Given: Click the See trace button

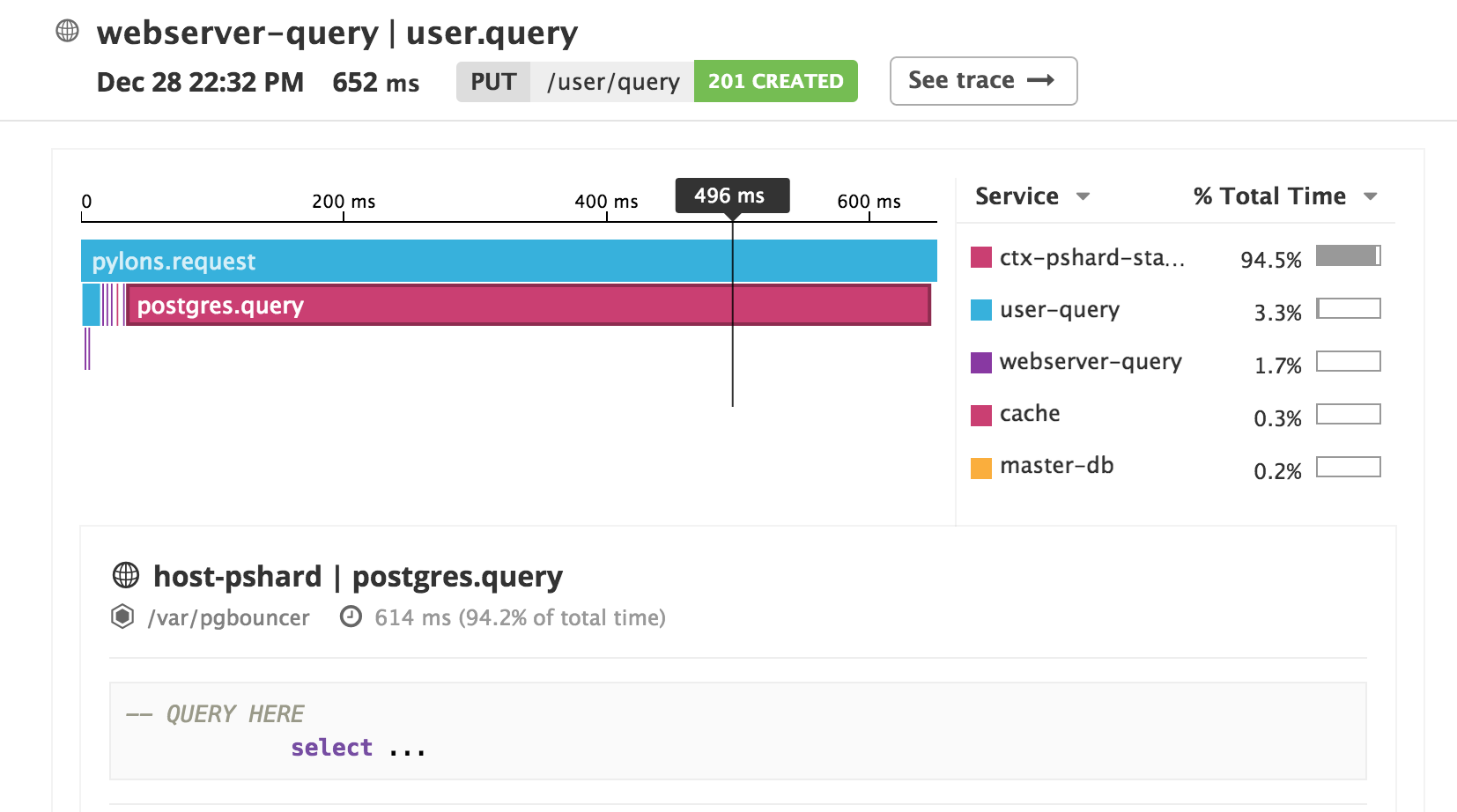Looking at the screenshot, I should 983,81.
